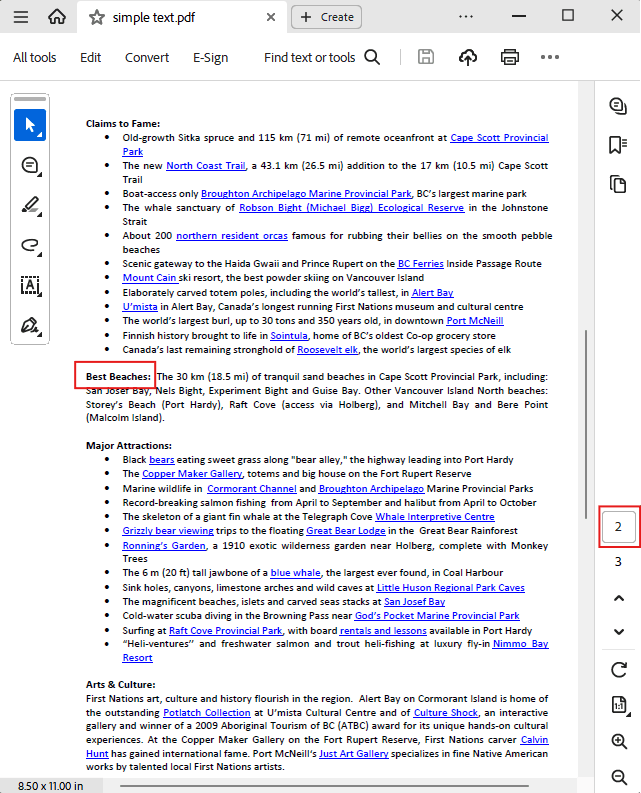Open the hamburger main menu

[x=21, y=17]
